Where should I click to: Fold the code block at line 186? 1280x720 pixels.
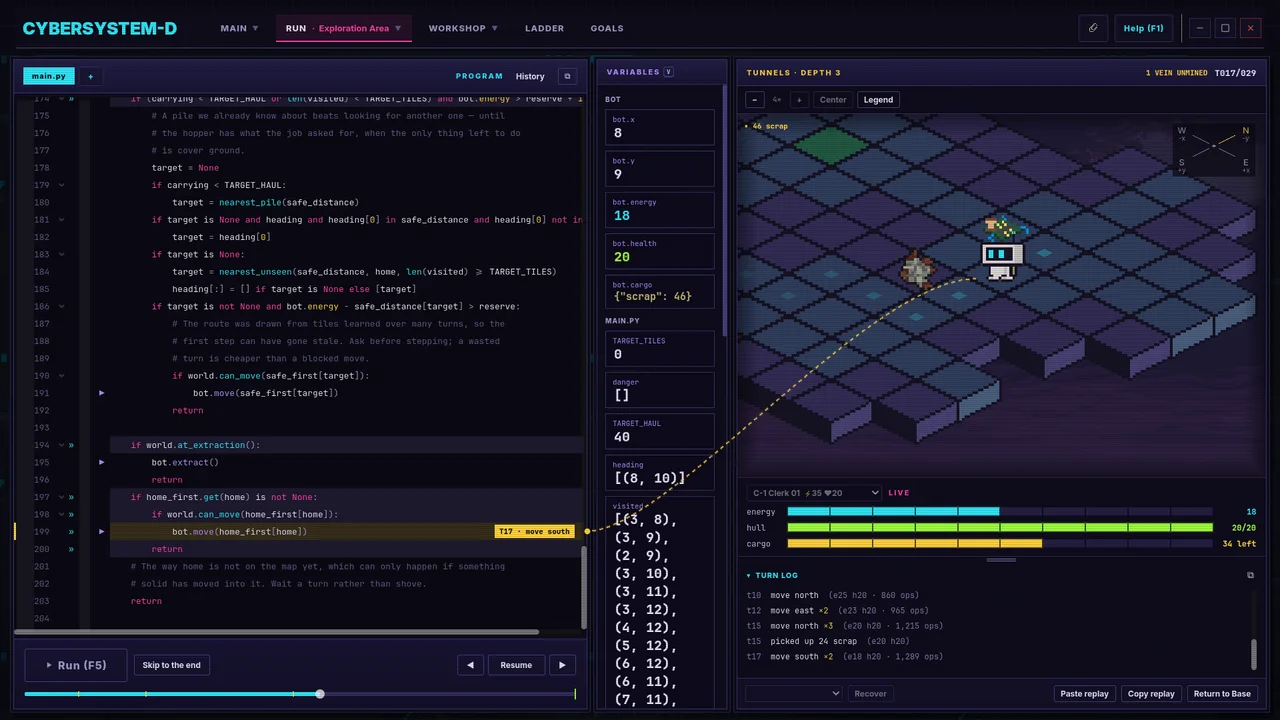click(x=61, y=306)
